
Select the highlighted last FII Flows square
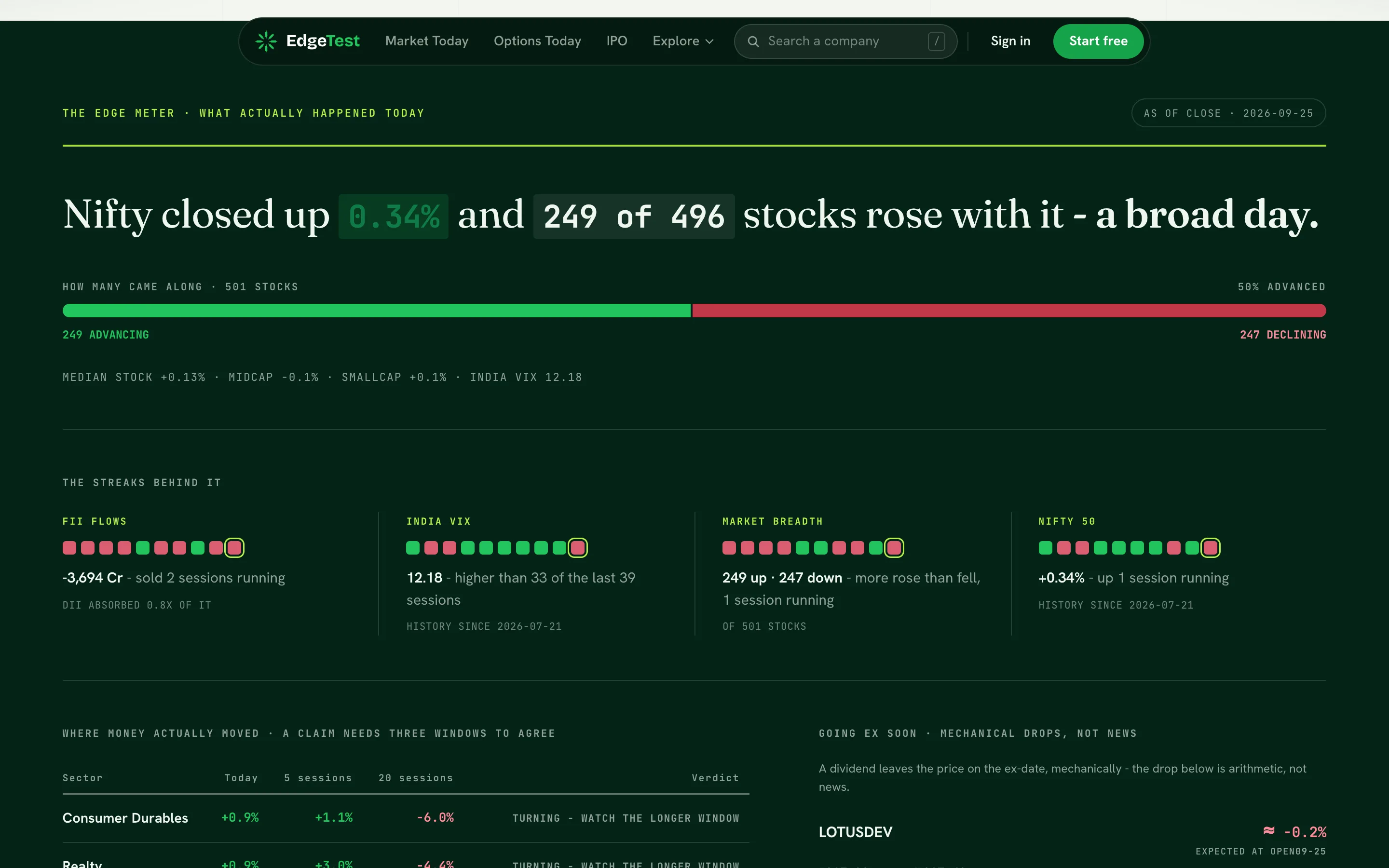click(234, 548)
